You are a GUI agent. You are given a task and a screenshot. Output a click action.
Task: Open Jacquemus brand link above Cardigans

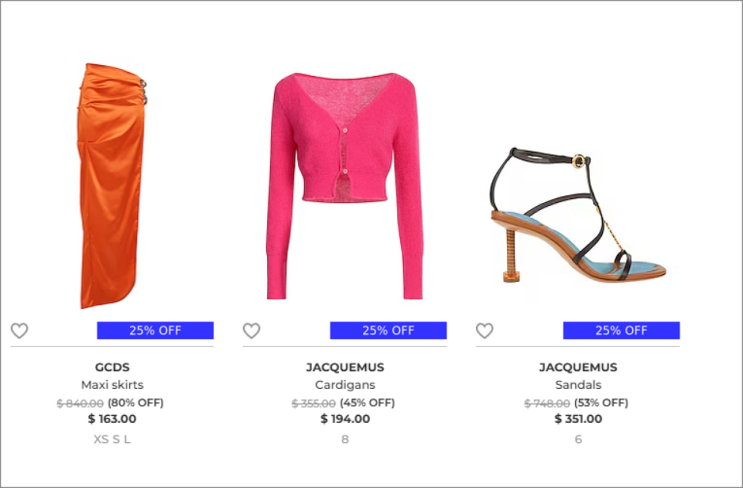345,367
